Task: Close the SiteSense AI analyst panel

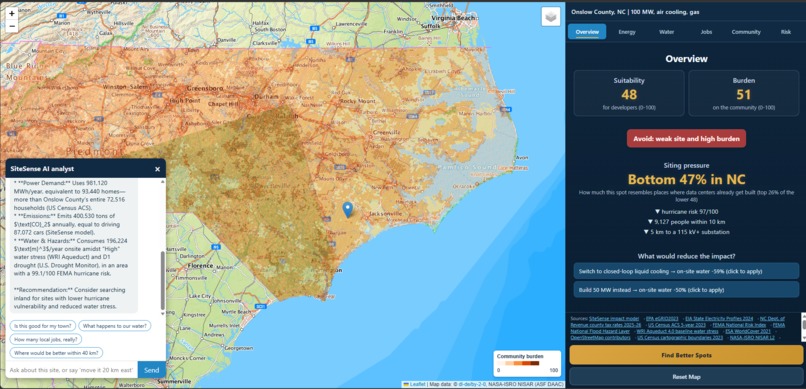Action: [x=157, y=169]
